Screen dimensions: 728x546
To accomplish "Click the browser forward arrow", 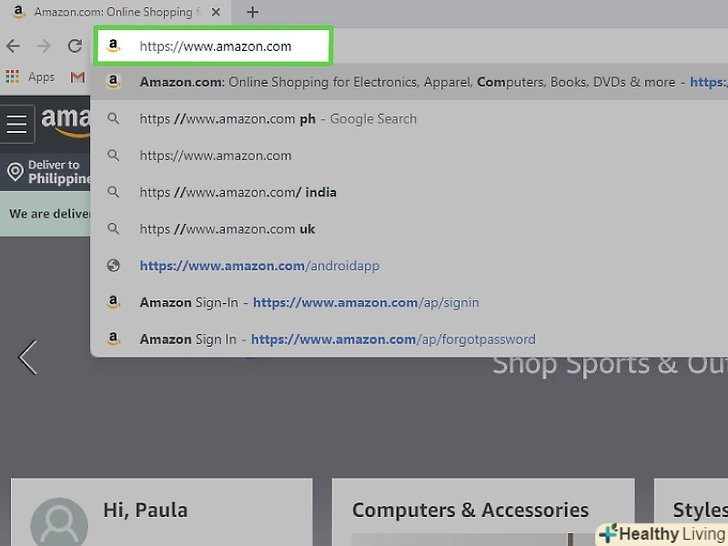I will [44, 46].
